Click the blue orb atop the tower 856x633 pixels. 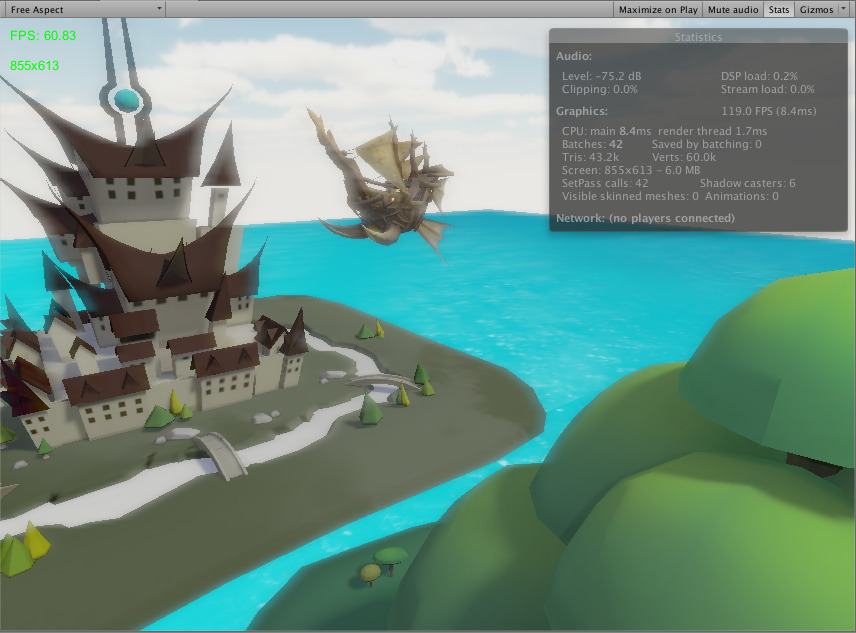coord(127,98)
